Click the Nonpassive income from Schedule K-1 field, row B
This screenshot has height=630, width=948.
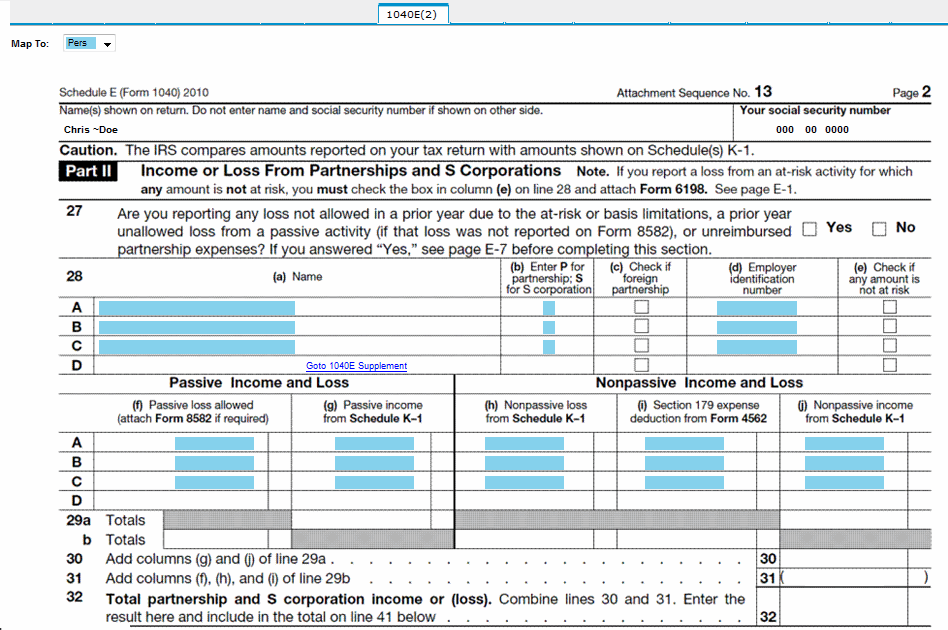[x=845, y=463]
